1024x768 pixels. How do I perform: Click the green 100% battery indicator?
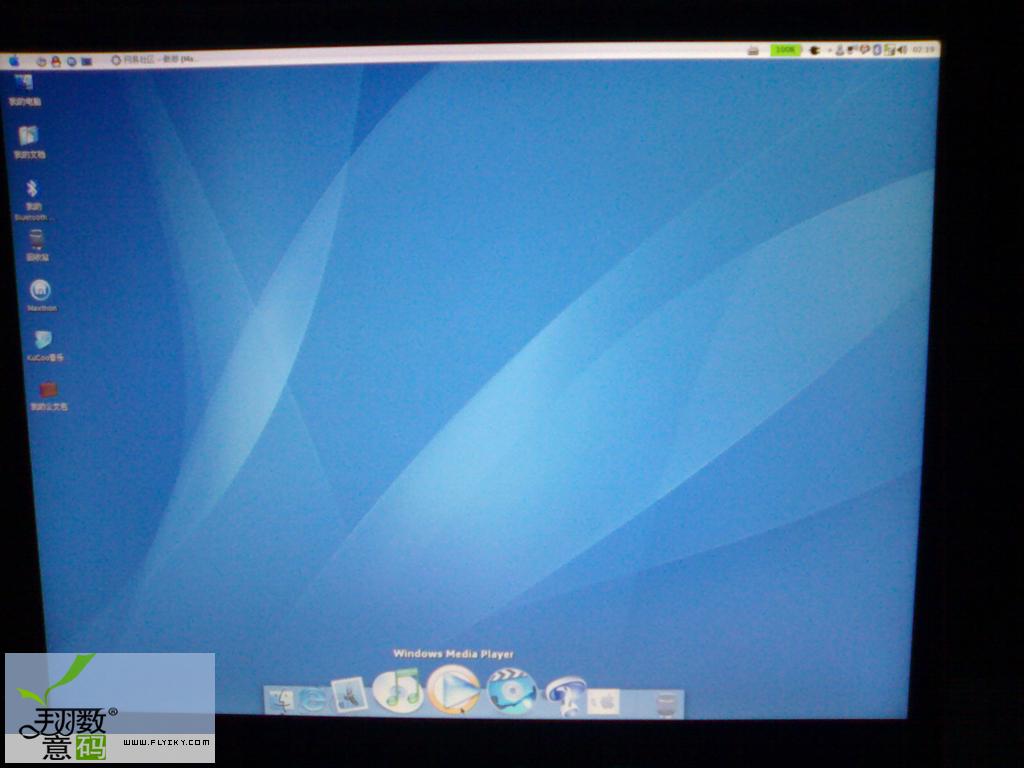click(785, 50)
